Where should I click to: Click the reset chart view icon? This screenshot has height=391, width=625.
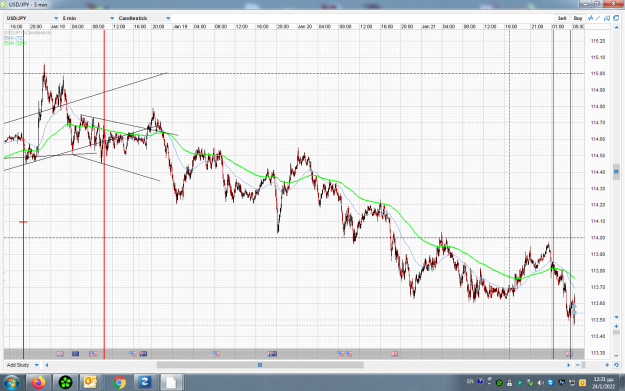[x=616, y=365]
